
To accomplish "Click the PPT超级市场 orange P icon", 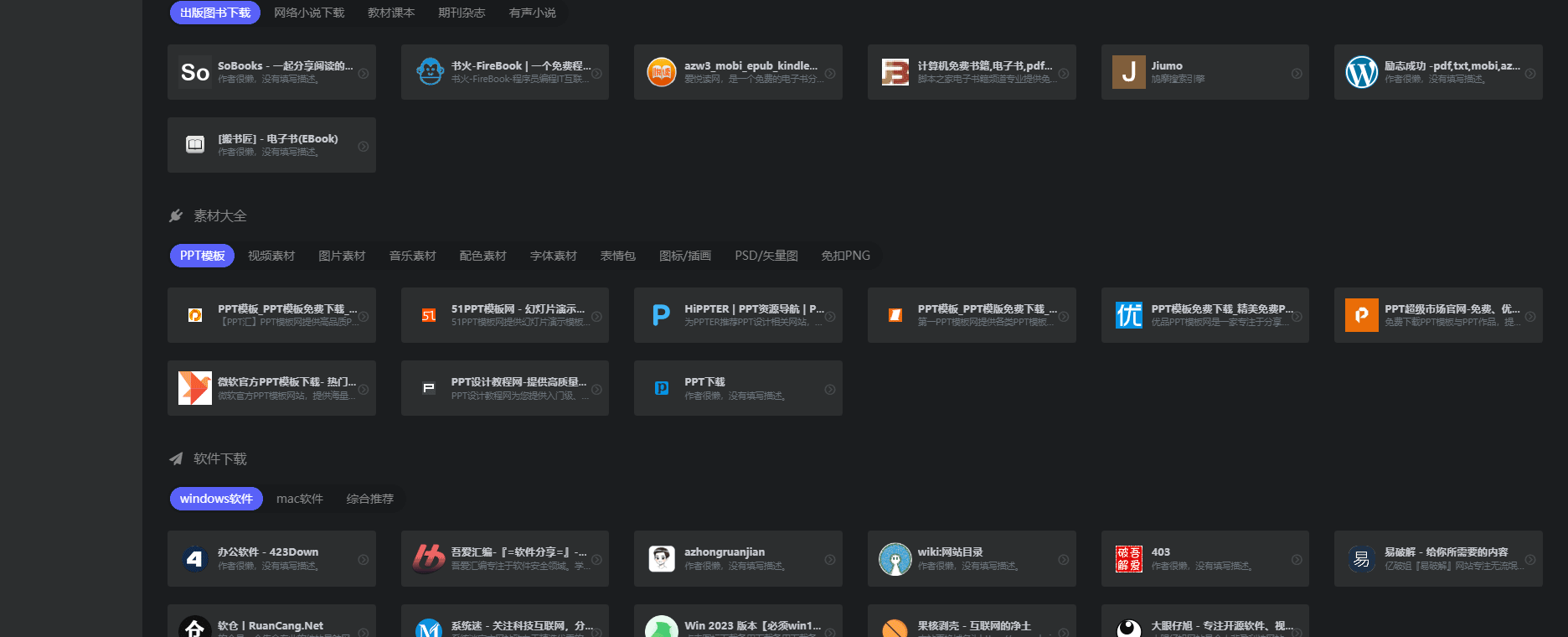I will click(x=1362, y=315).
